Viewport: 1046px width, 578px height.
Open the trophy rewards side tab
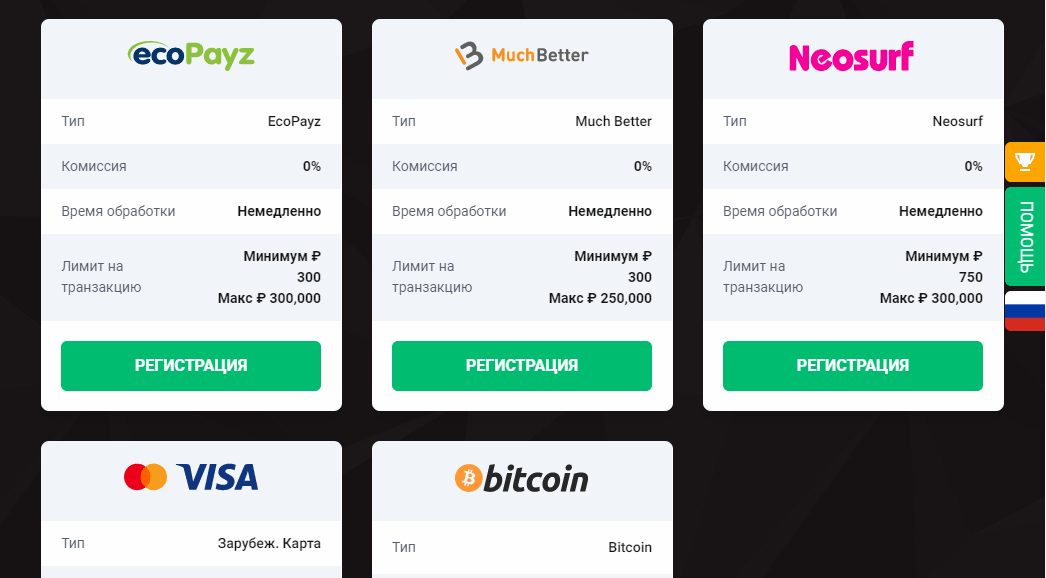click(x=1025, y=162)
